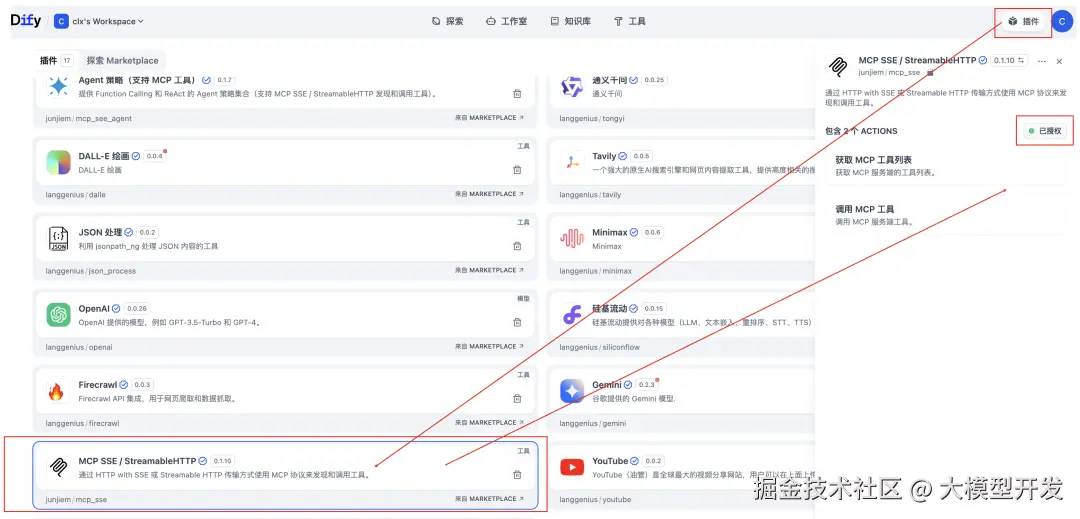The height and width of the screenshot is (519, 1080).
Task: Delete the DALL-E 绘画 plugin
Action: click(517, 170)
